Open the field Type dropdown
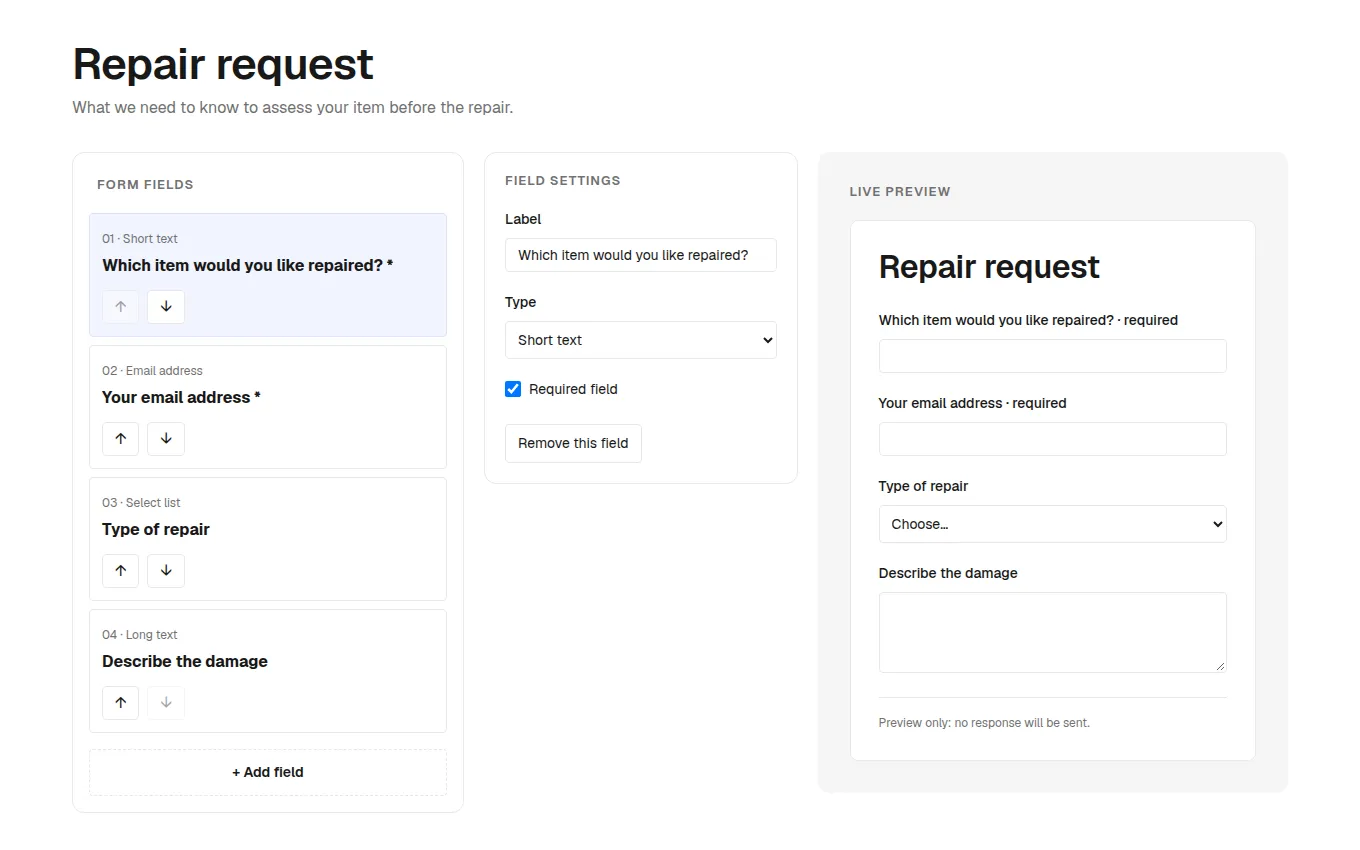Viewport: 1360px width, 850px height. click(x=641, y=340)
